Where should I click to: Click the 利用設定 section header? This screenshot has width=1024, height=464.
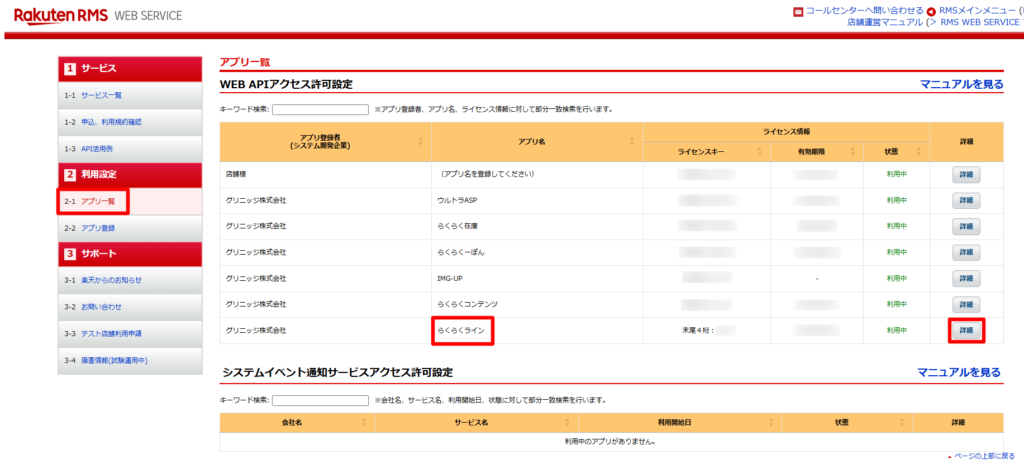pos(129,175)
